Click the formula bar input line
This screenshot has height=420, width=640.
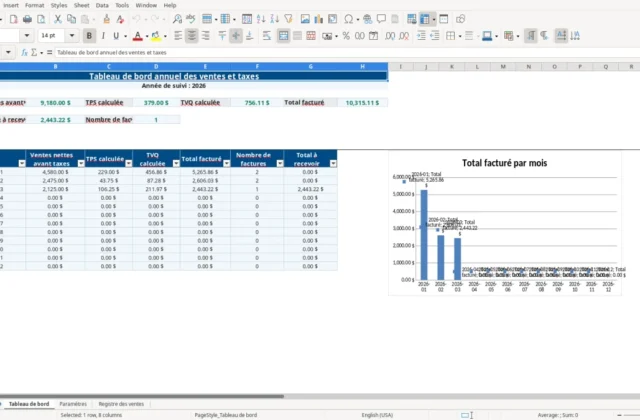[347, 52]
